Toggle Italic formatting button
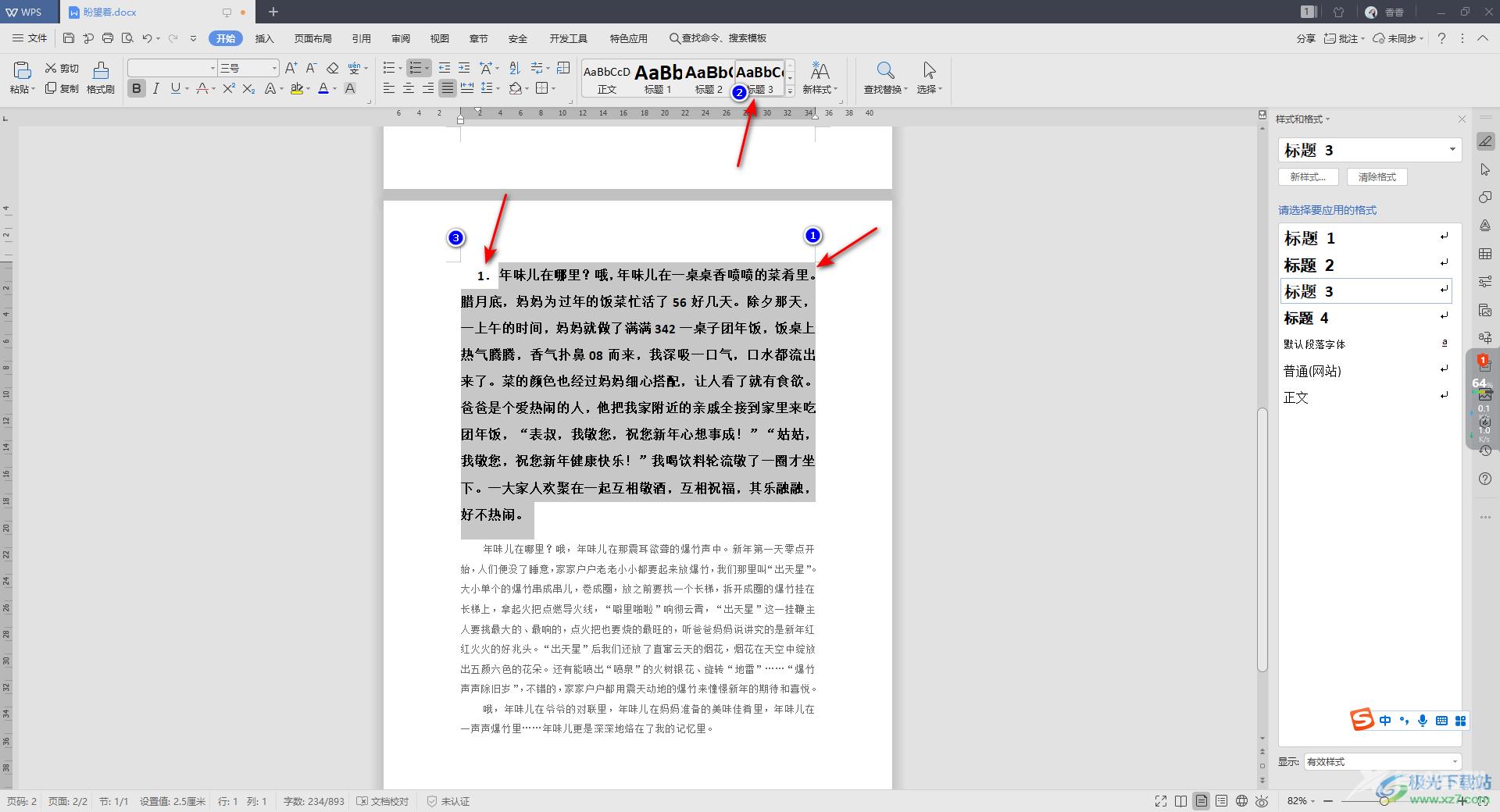The width and height of the screenshot is (1500, 812). (x=156, y=88)
